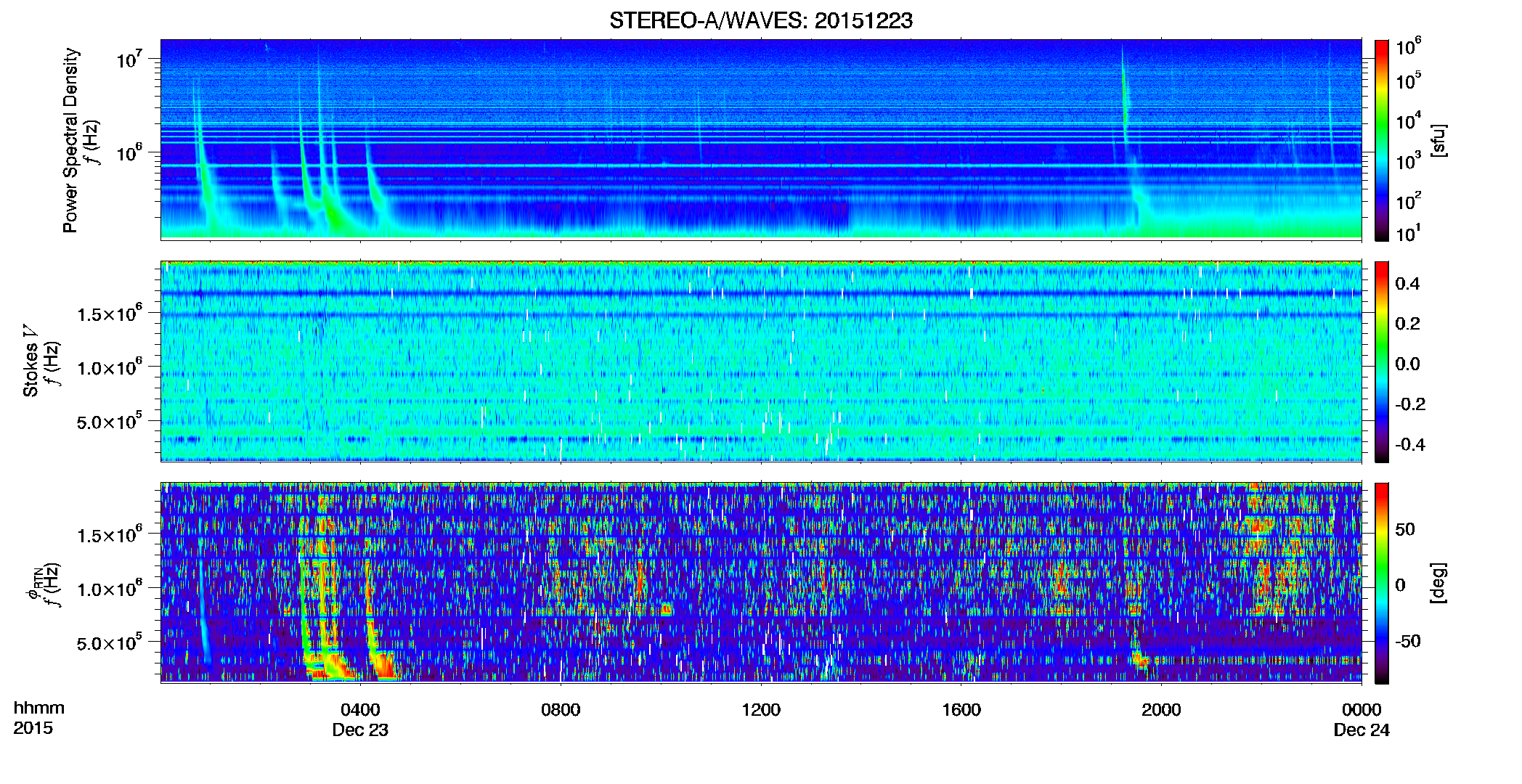The width and height of the screenshot is (1522, 784).
Task: Click the 0000 time axis label
Action: [1362, 709]
